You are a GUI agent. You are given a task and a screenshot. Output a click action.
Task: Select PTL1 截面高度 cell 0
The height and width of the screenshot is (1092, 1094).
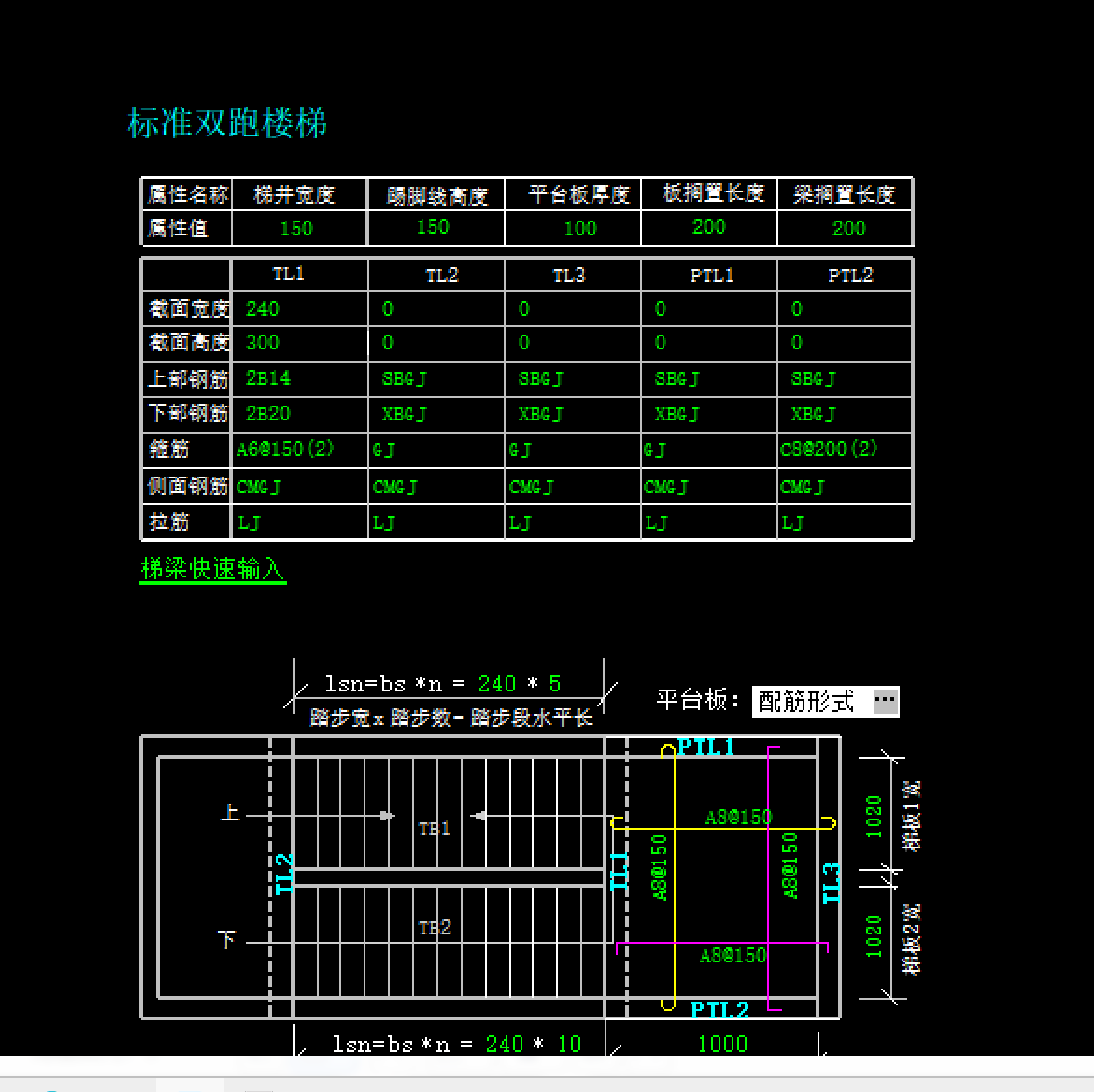[660, 342]
